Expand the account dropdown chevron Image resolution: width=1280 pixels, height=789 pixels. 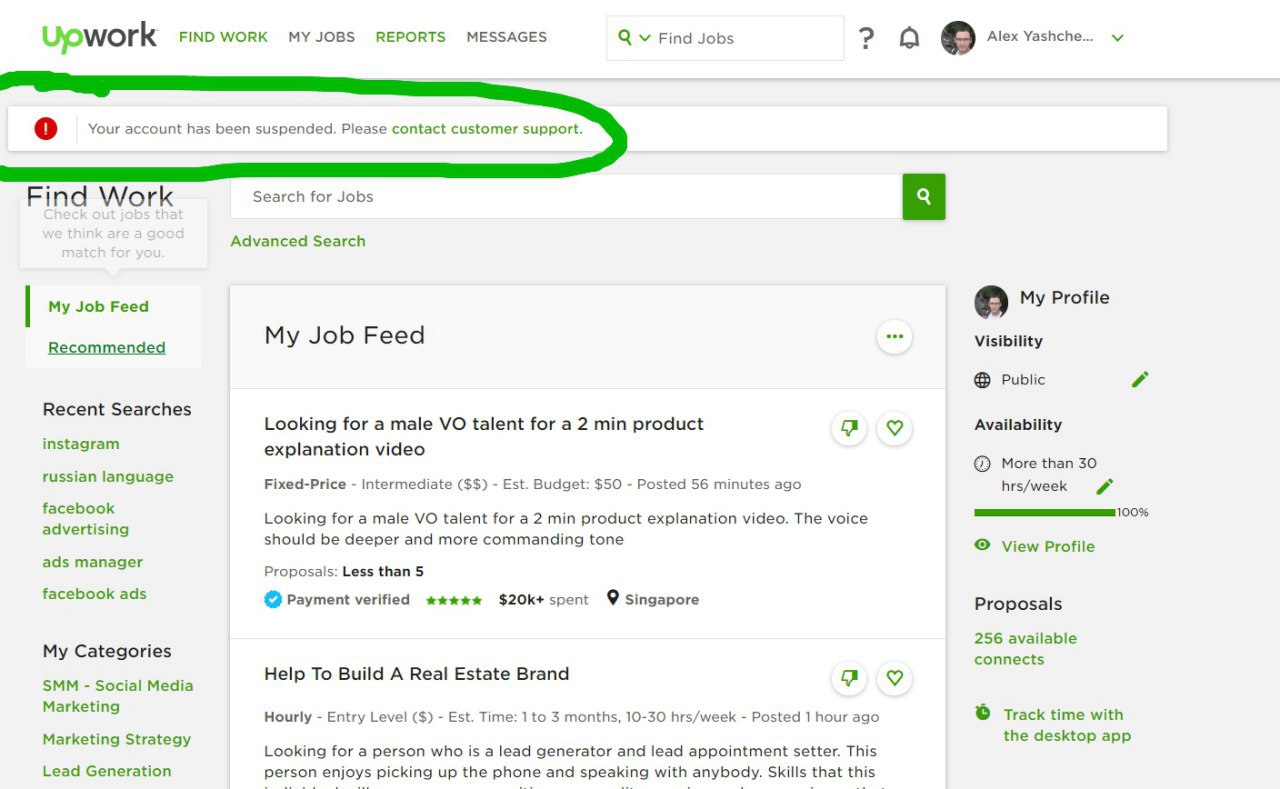tap(1117, 38)
